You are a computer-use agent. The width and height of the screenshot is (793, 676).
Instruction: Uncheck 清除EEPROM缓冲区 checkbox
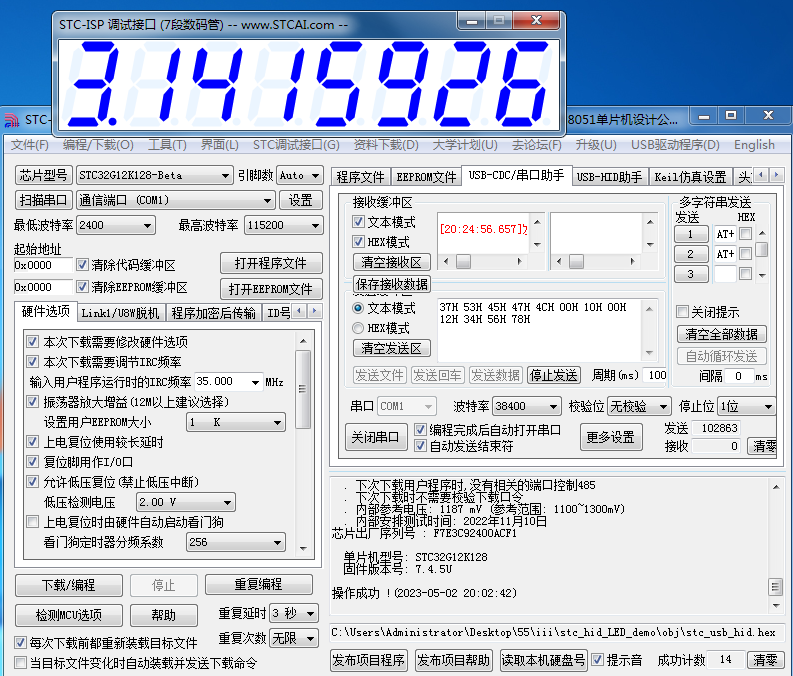click(82, 287)
